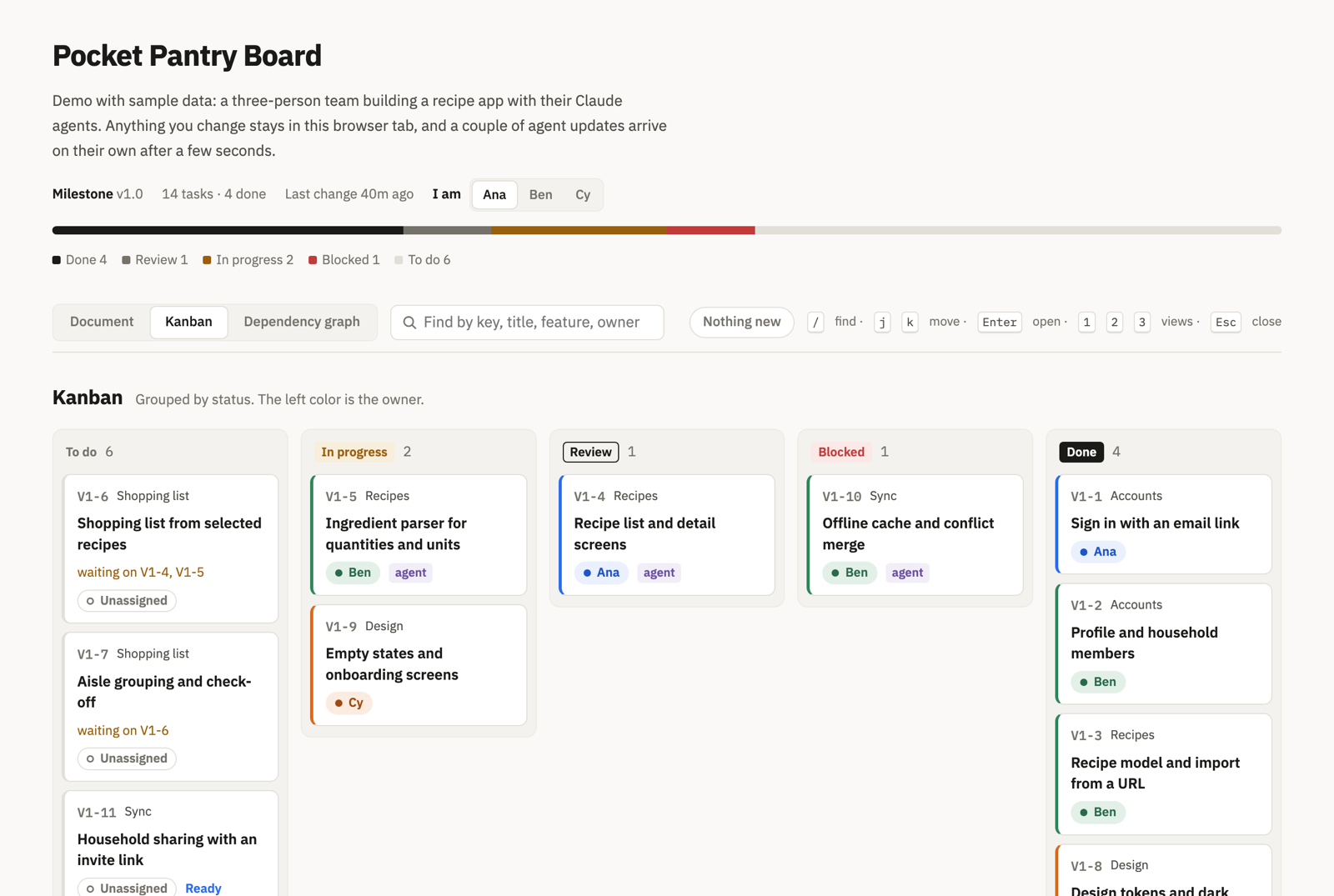Click the red Blocked segment of the progress bar
1334x896 pixels.
click(x=710, y=230)
